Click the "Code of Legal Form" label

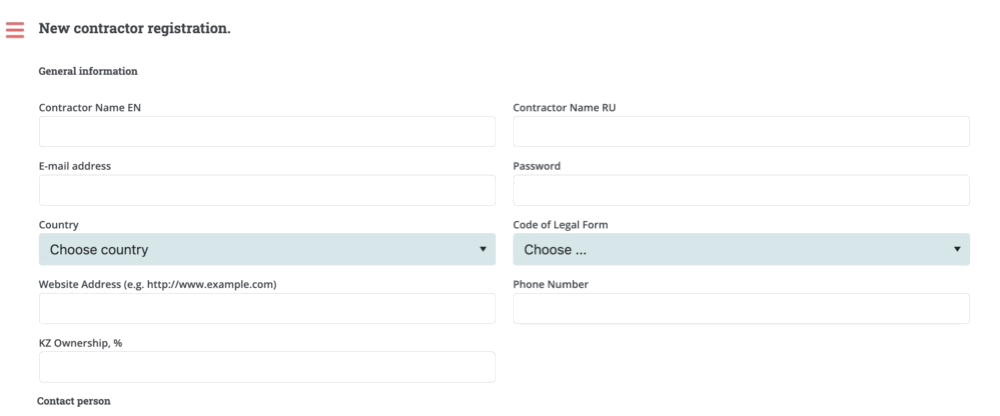(560, 225)
